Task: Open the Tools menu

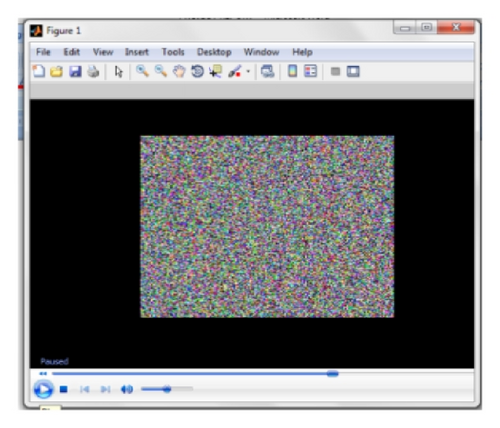Action: 173,52
